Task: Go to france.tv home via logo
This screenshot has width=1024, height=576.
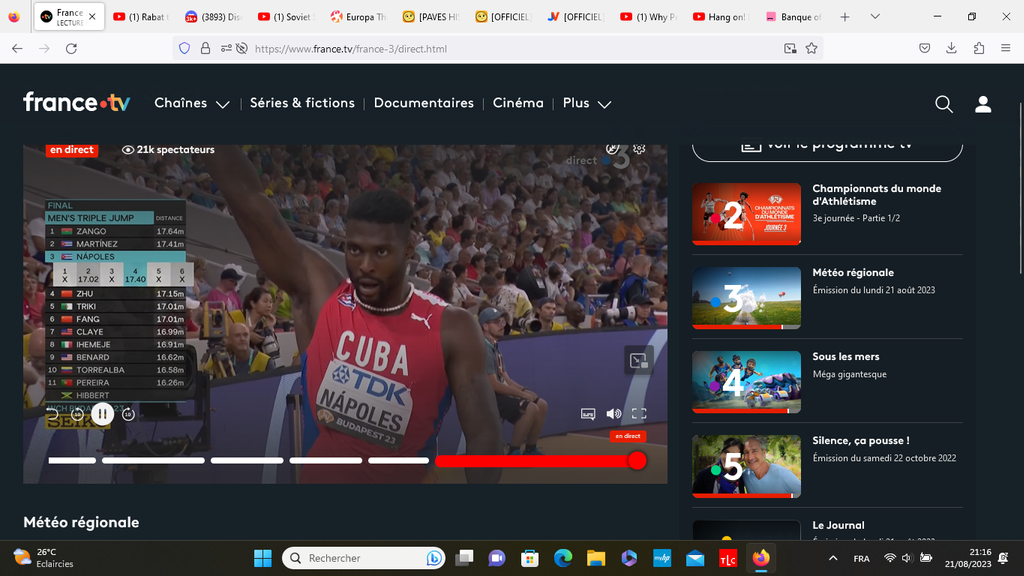Action: (77, 103)
